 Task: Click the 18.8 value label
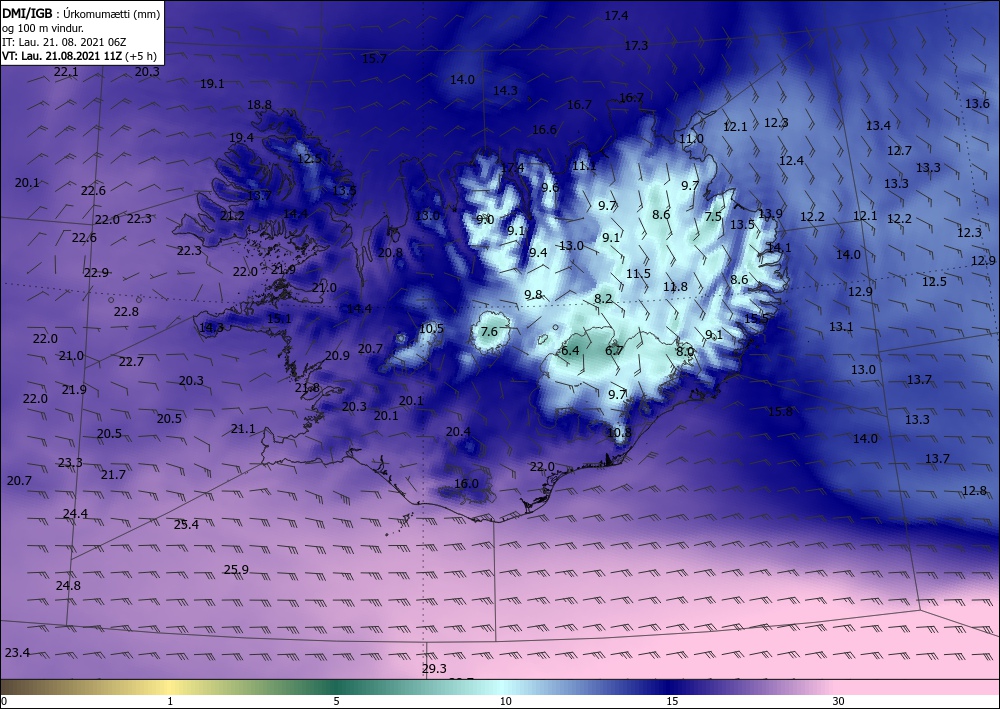[260, 105]
